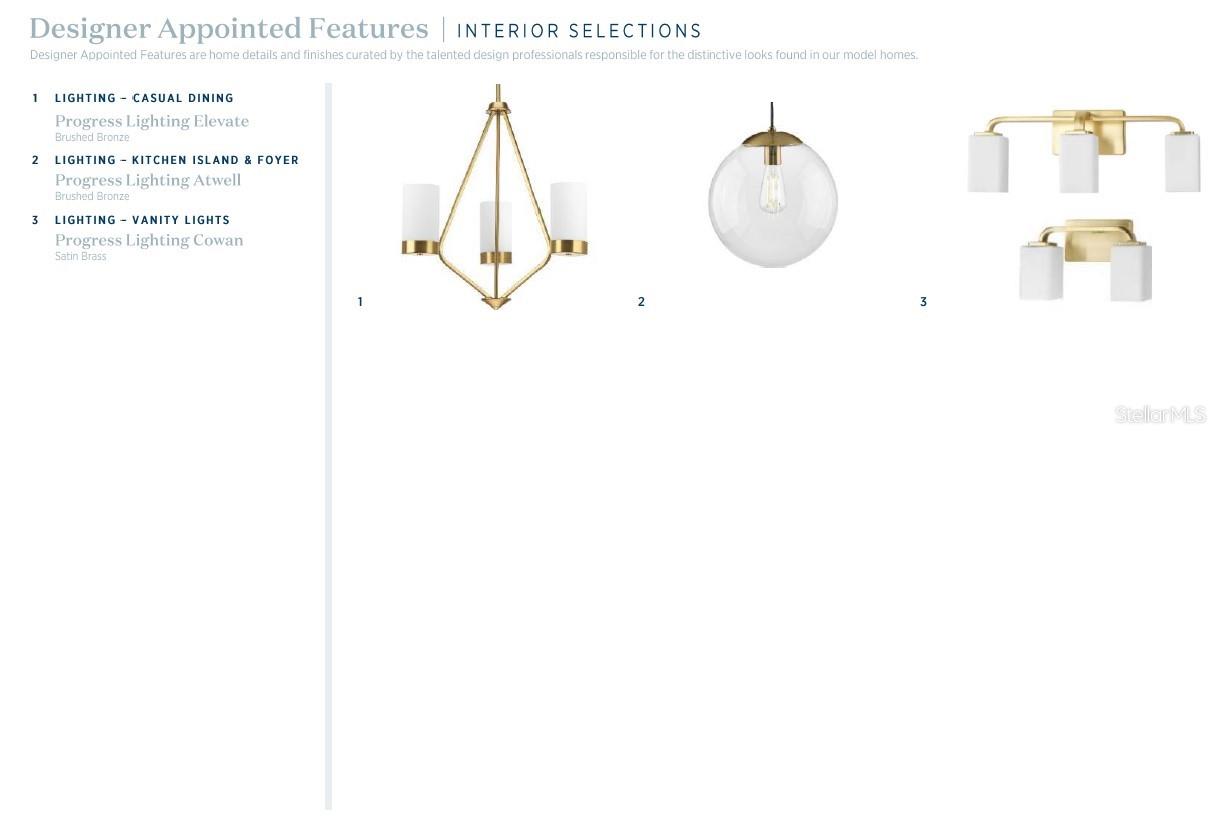Click the number 1 label beside the chandelier
This screenshot has width=1210, height=829.
click(360, 301)
